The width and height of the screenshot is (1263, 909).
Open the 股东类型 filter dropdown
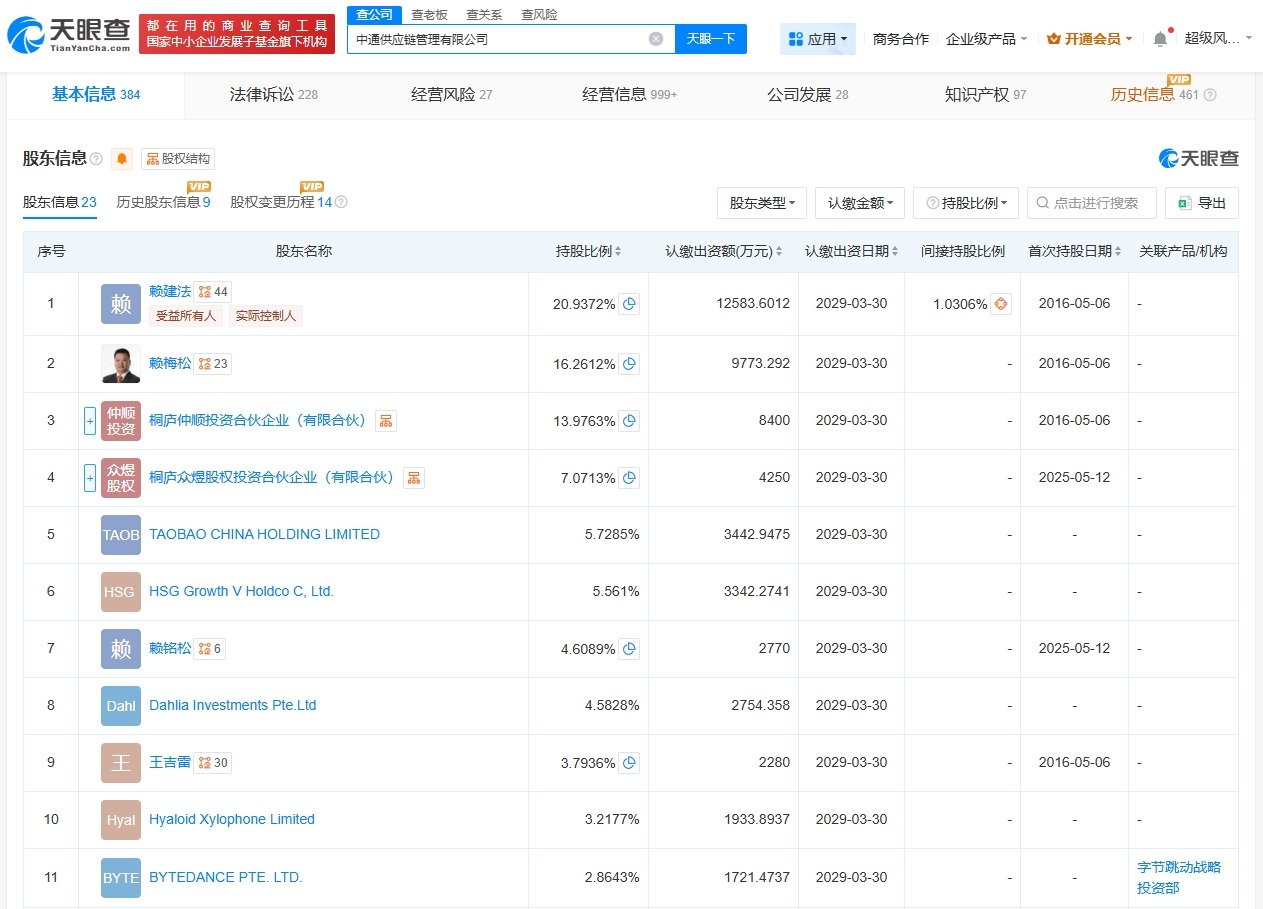(x=759, y=202)
